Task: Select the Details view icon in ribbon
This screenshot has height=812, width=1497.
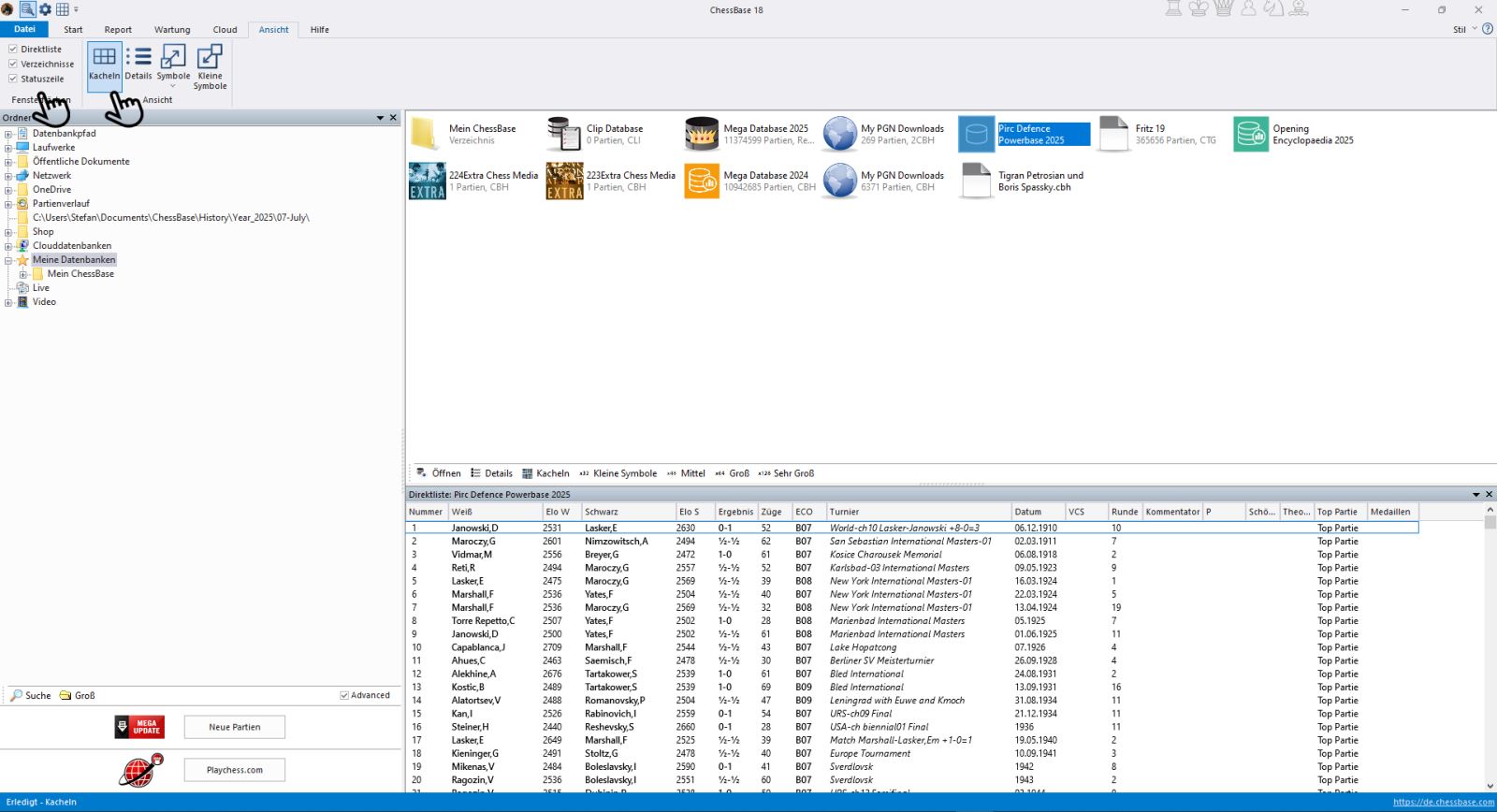Action: click(138, 63)
